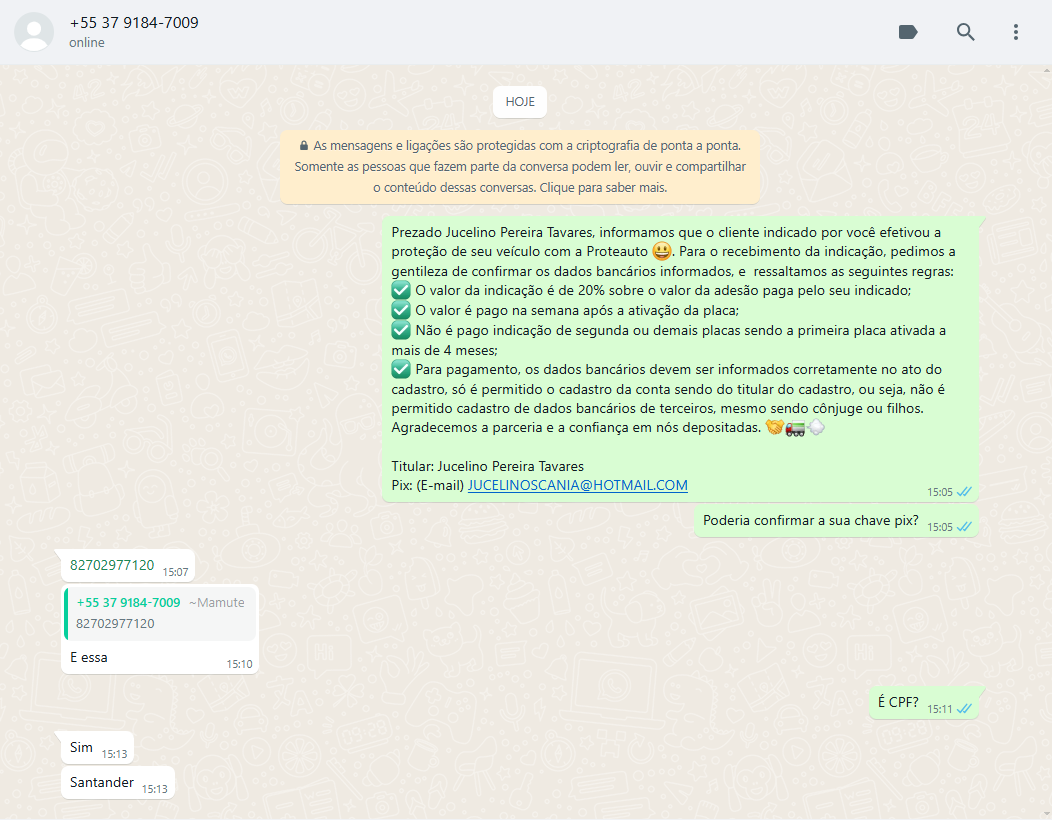
Task: Open contact info from the header phone number
Action: point(134,23)
